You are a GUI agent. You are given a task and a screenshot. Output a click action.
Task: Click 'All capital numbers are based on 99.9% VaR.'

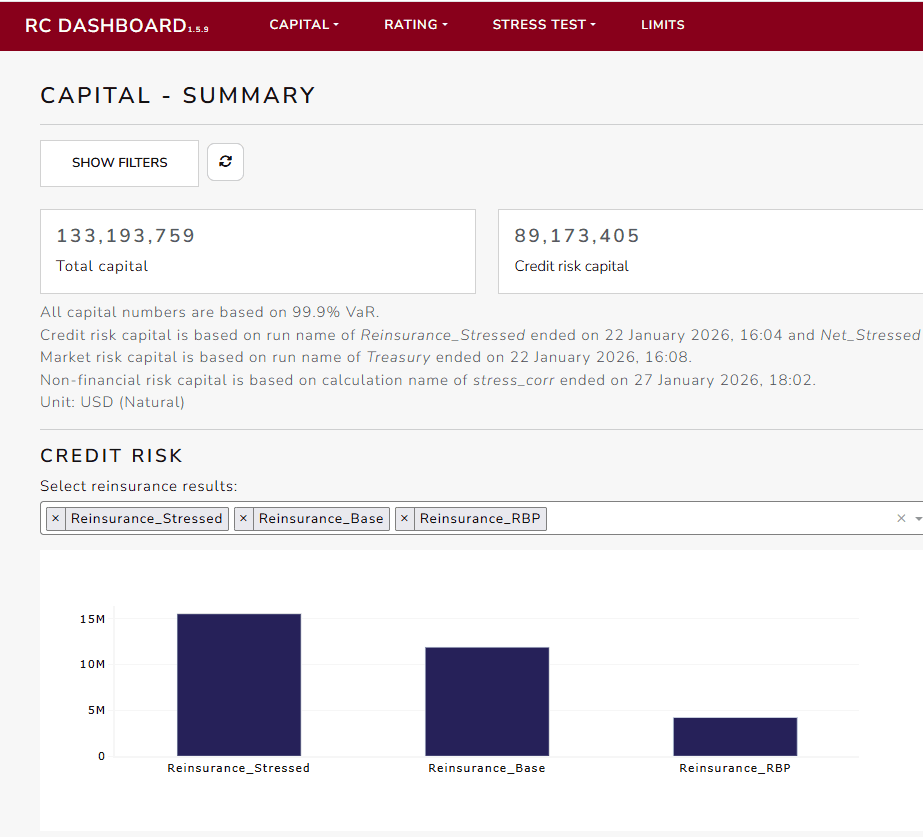pos(210,312)
